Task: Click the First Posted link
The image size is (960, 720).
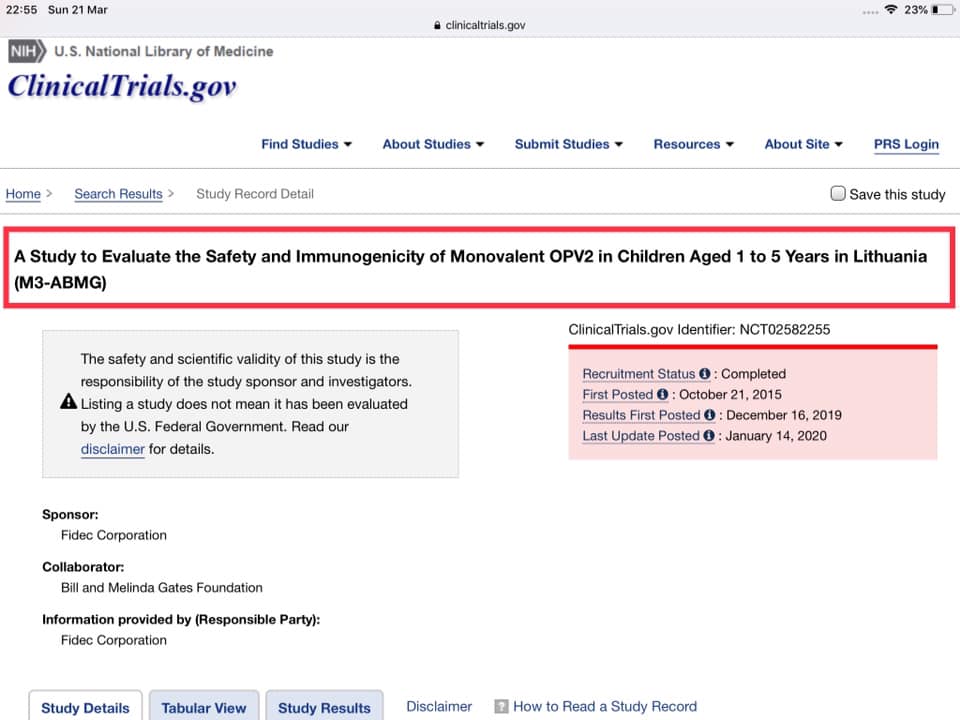Action: point(618,394)
